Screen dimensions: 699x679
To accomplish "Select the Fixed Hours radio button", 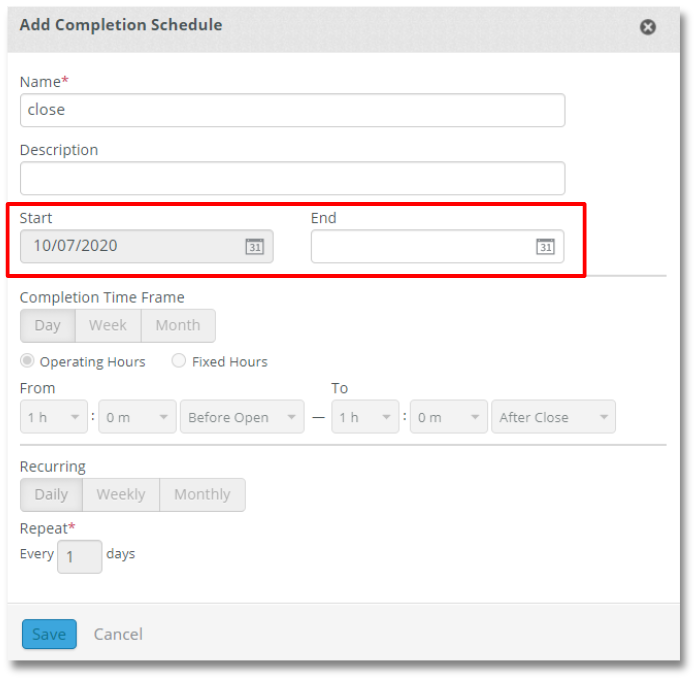I will [x=179, y=361].
